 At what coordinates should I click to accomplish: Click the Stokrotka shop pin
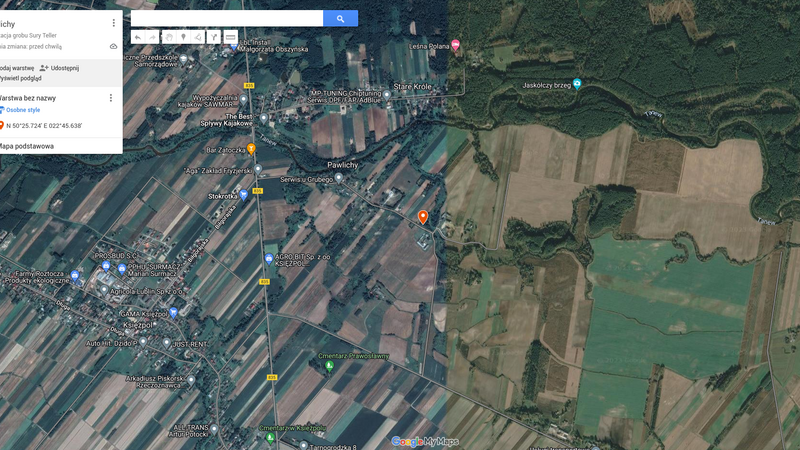[243, 195]
